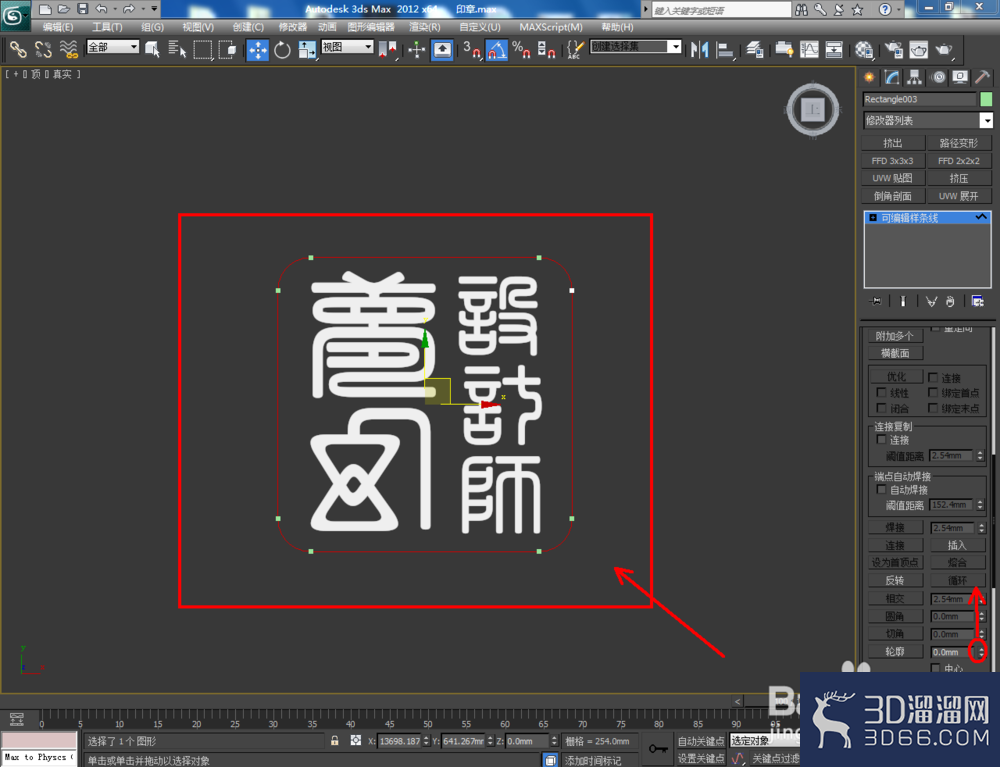Expand the 可编辑样条线 stack entry
The image size is (1000, 767).
click(873, 218)
